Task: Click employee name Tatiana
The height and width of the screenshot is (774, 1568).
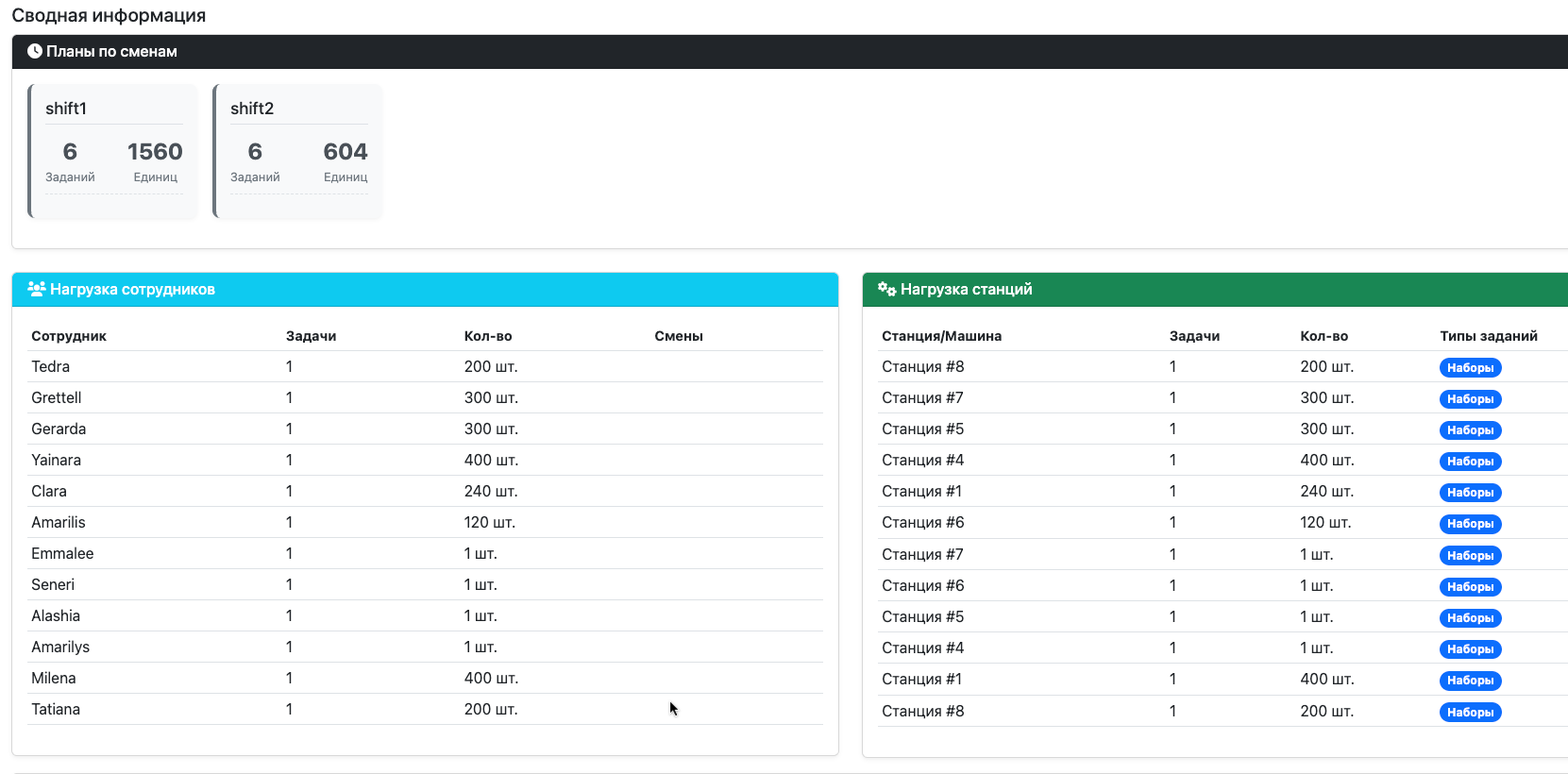Action: click(x=56, y=709)
